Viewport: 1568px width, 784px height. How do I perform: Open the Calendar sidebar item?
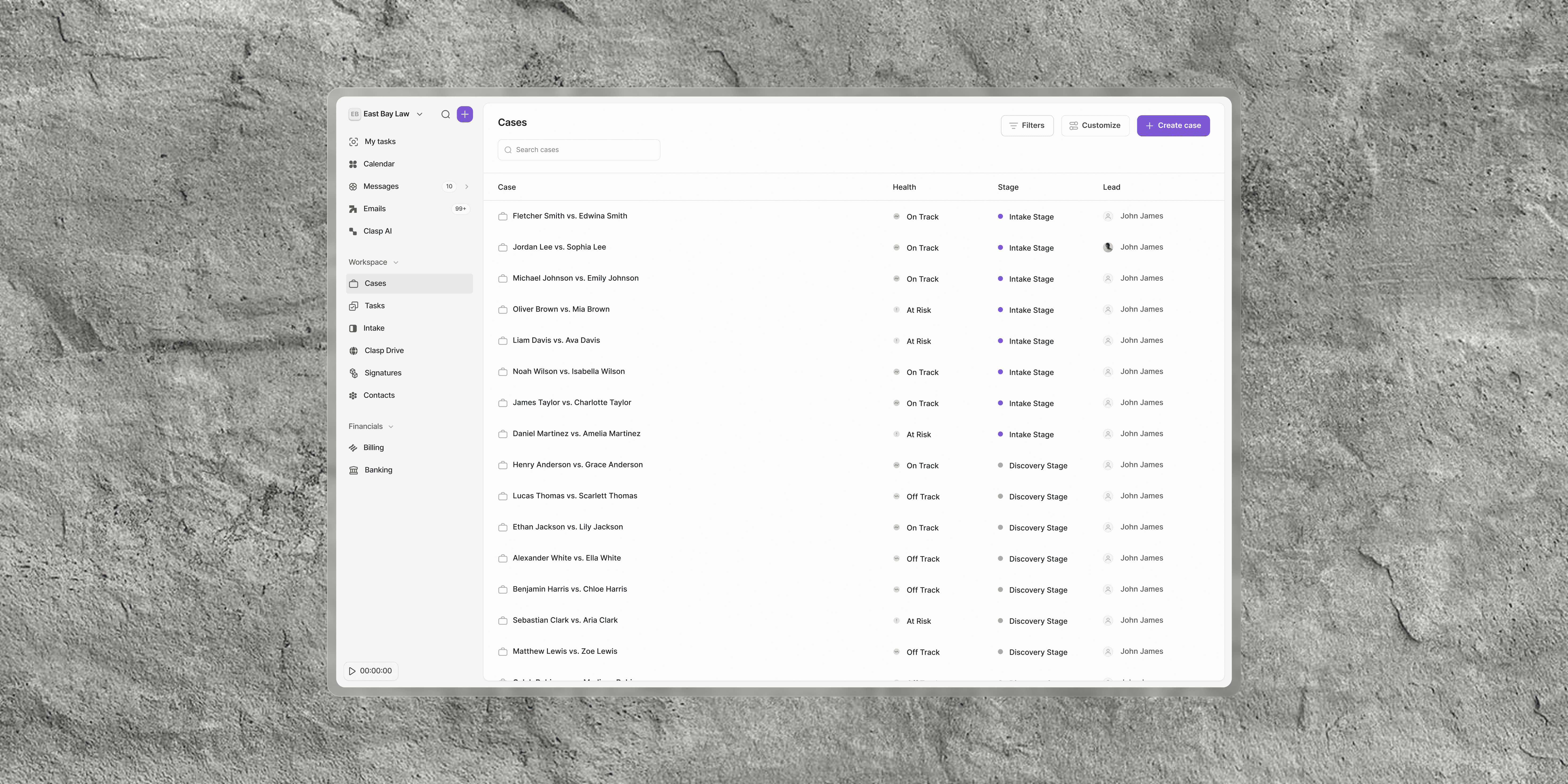click(379, 164)
